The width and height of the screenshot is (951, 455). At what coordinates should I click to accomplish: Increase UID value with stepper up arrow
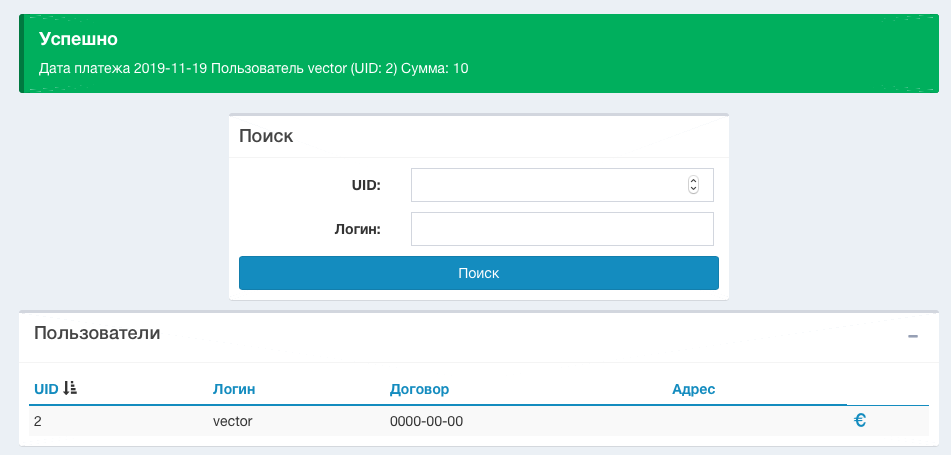tap(693, 181)
